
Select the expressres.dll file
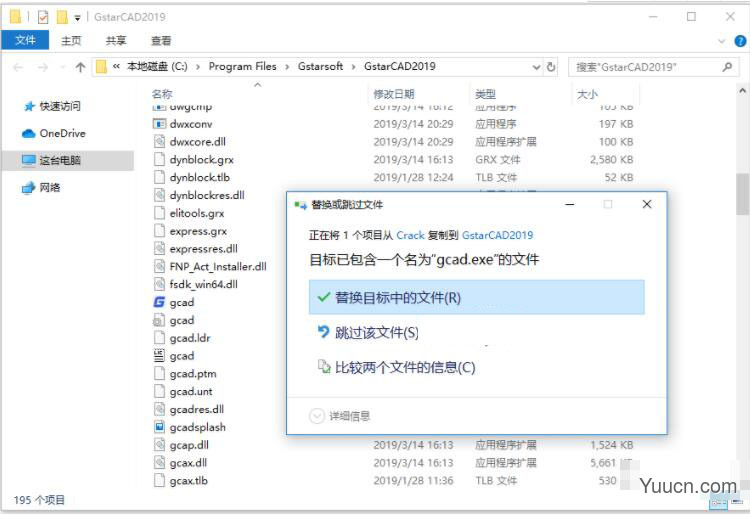coord(203,249)
